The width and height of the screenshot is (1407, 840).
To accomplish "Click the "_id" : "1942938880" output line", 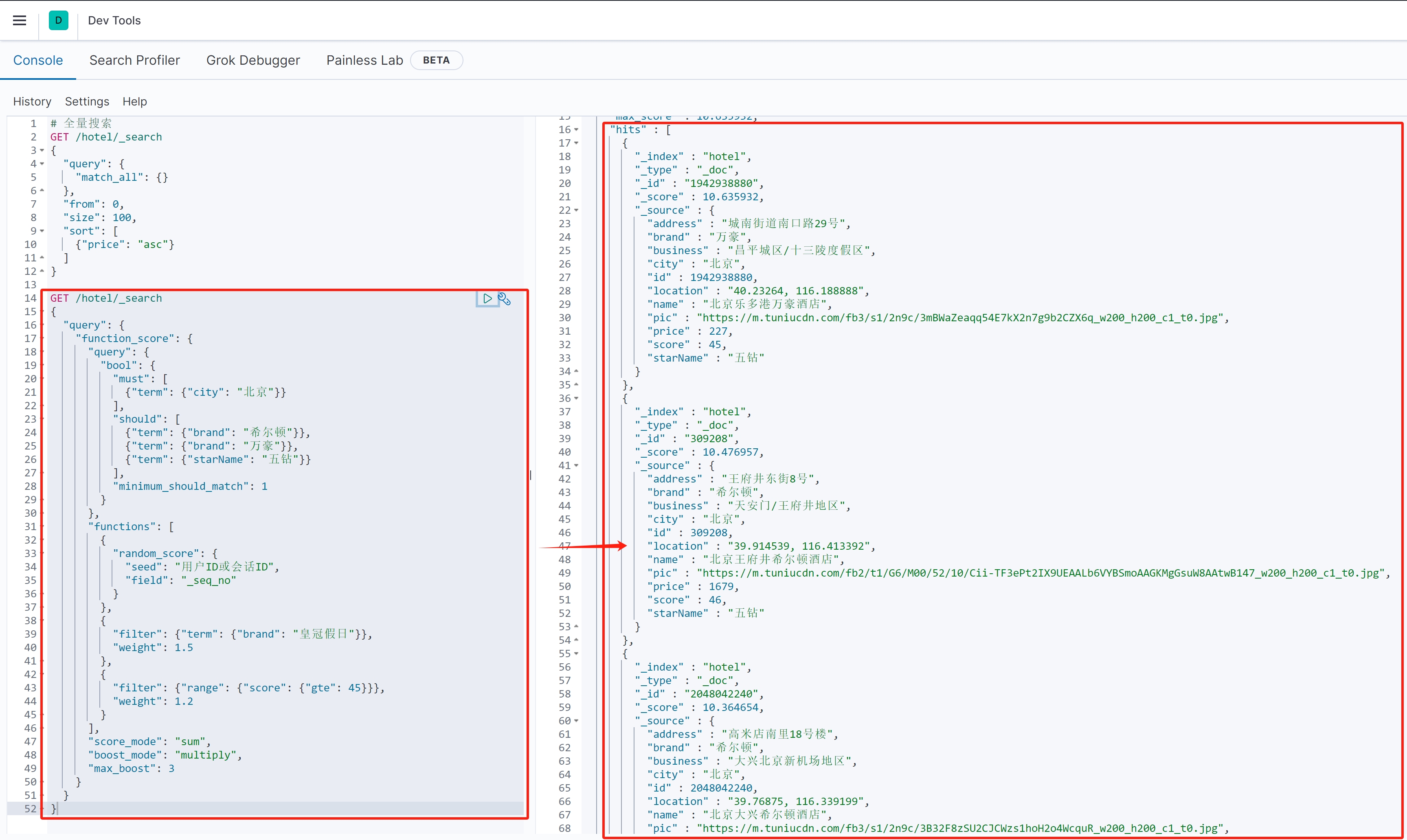I will pyautogui.click(x=699, y=183).
